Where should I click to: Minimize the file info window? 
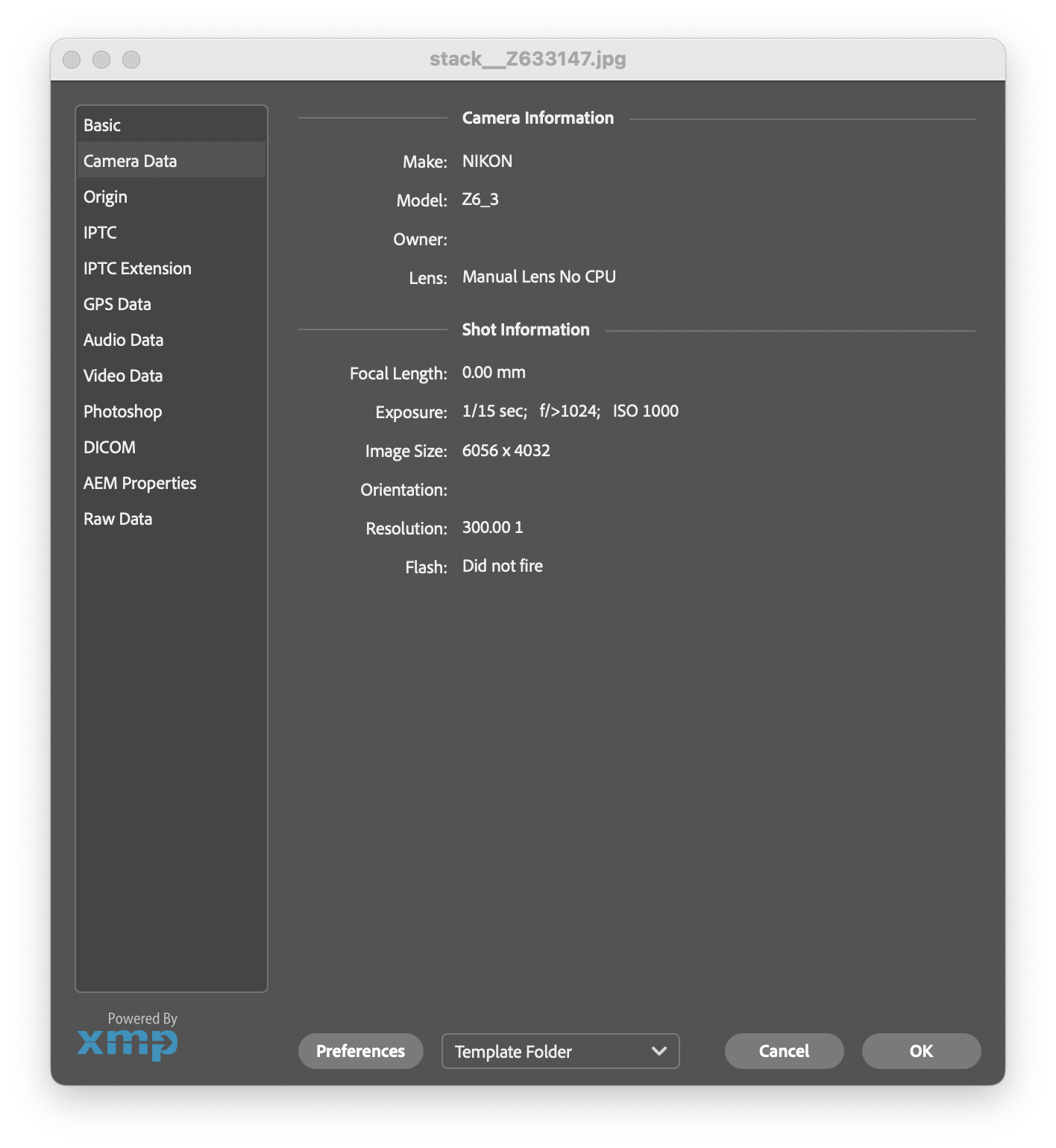[101, 59]
